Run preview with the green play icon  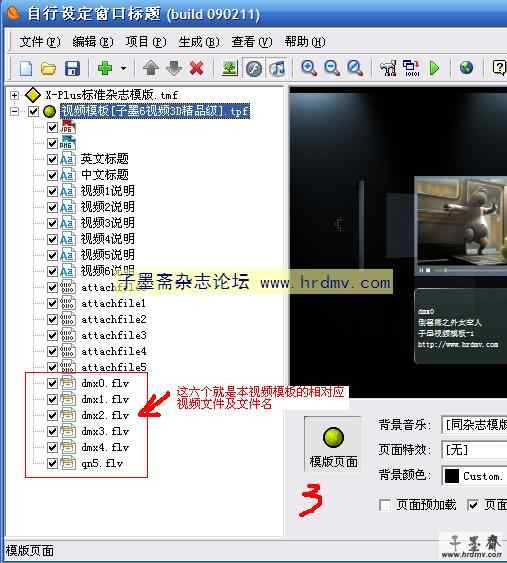coord(434,68)
